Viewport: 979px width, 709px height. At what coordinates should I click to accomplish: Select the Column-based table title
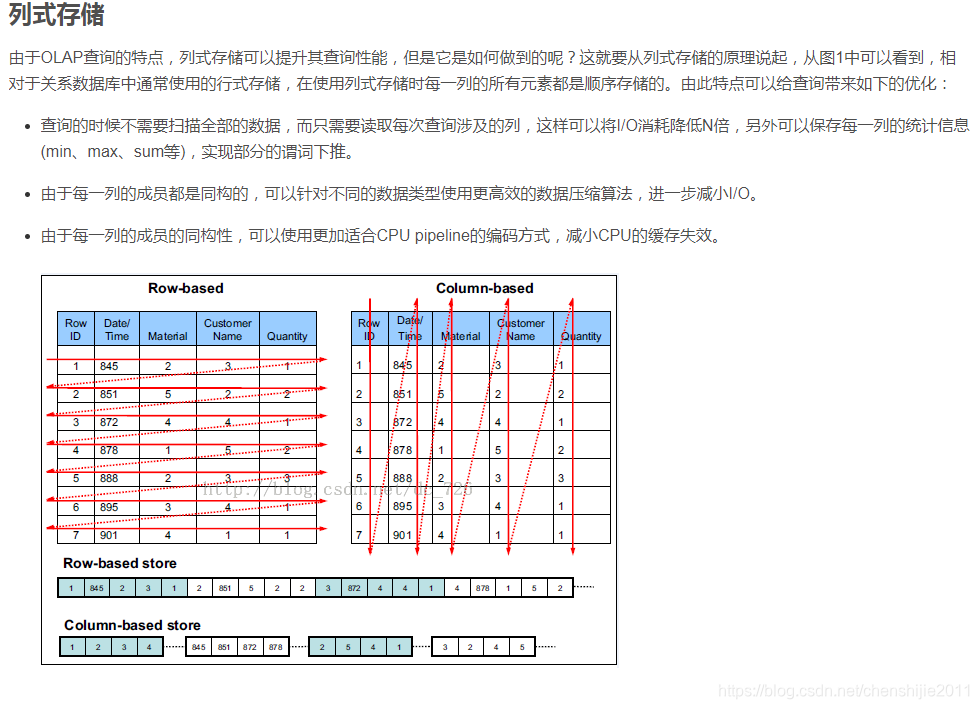tap(488, 288)
